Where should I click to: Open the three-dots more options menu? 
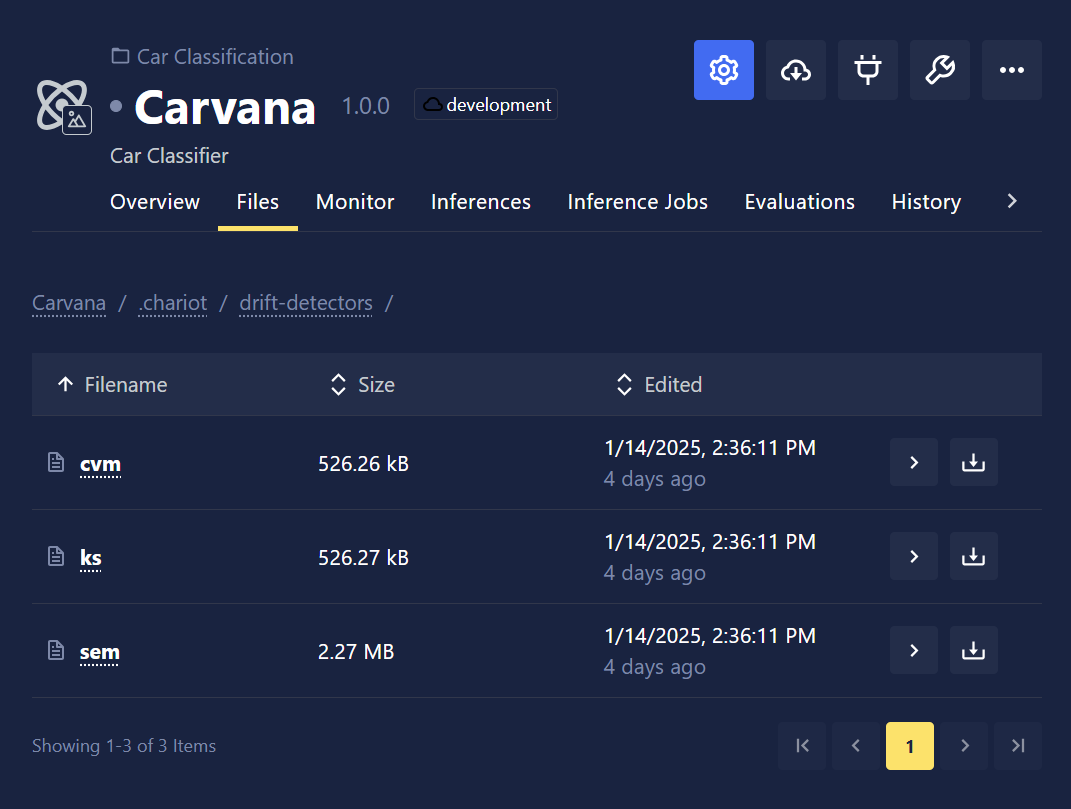tap(1012, 70)
